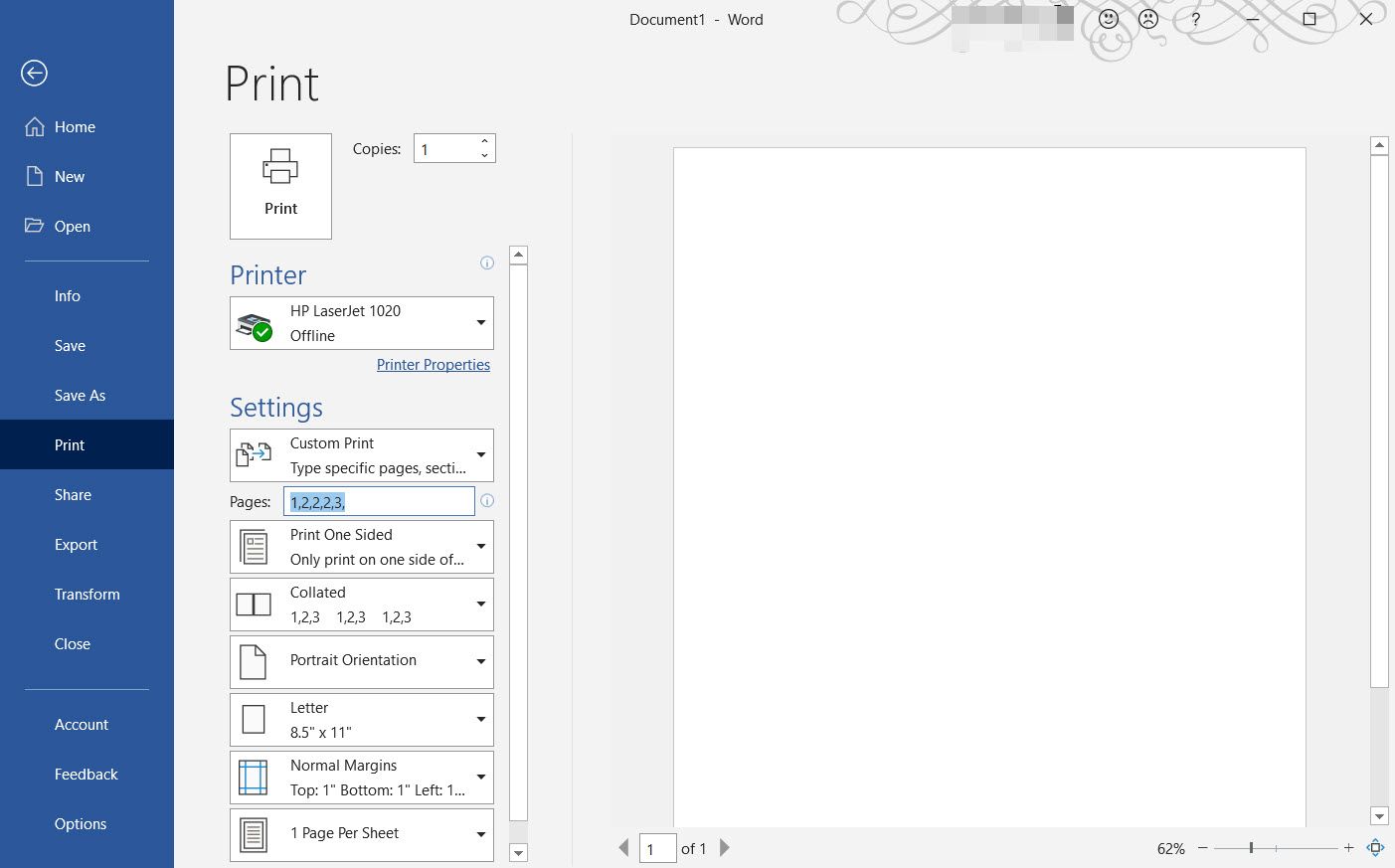This screenshot has height=868, width=1395.
Task: Open Help with the question mark icon
Action: tap(1195, 19)
